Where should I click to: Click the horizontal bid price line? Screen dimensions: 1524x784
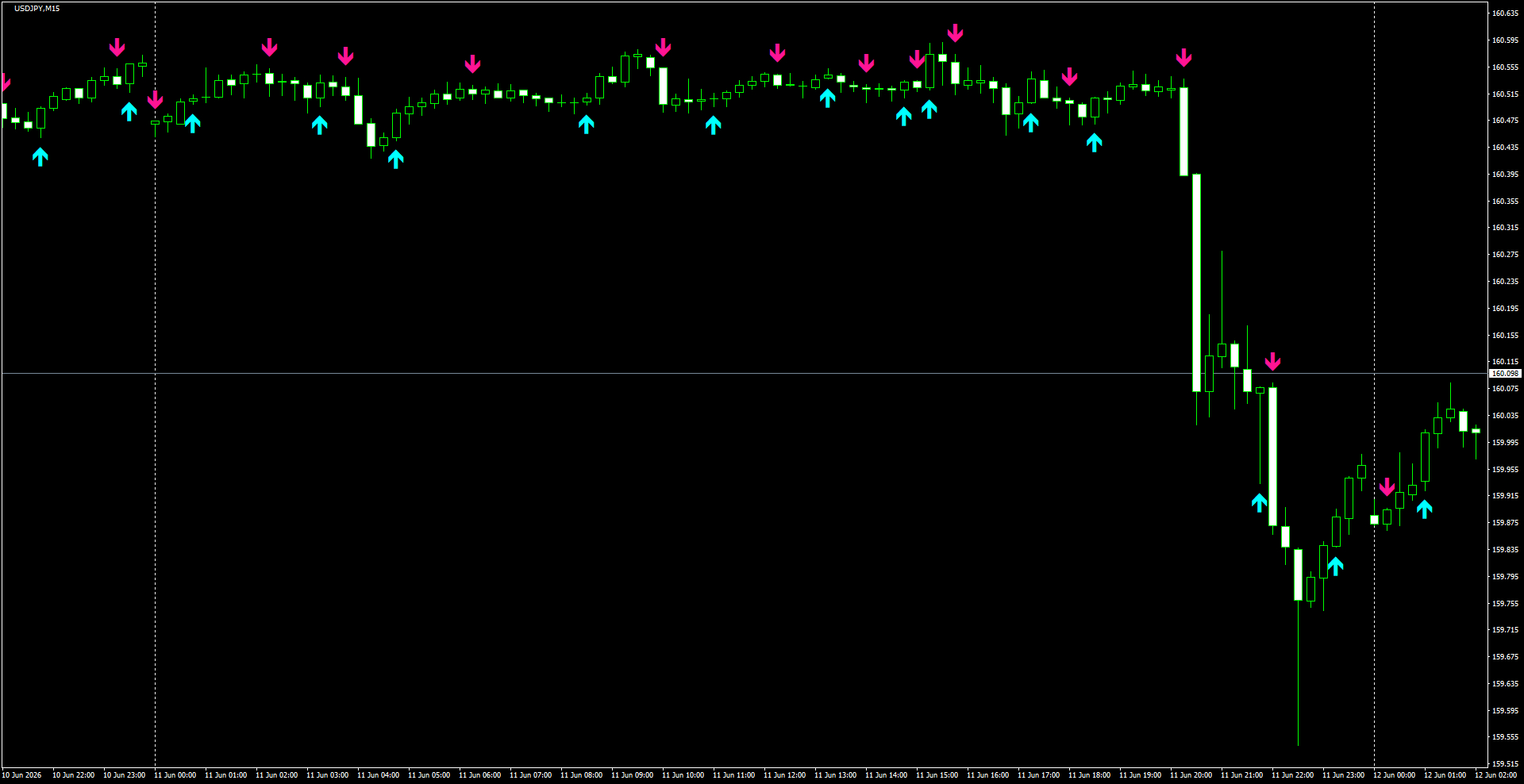(x=745, y=373)
